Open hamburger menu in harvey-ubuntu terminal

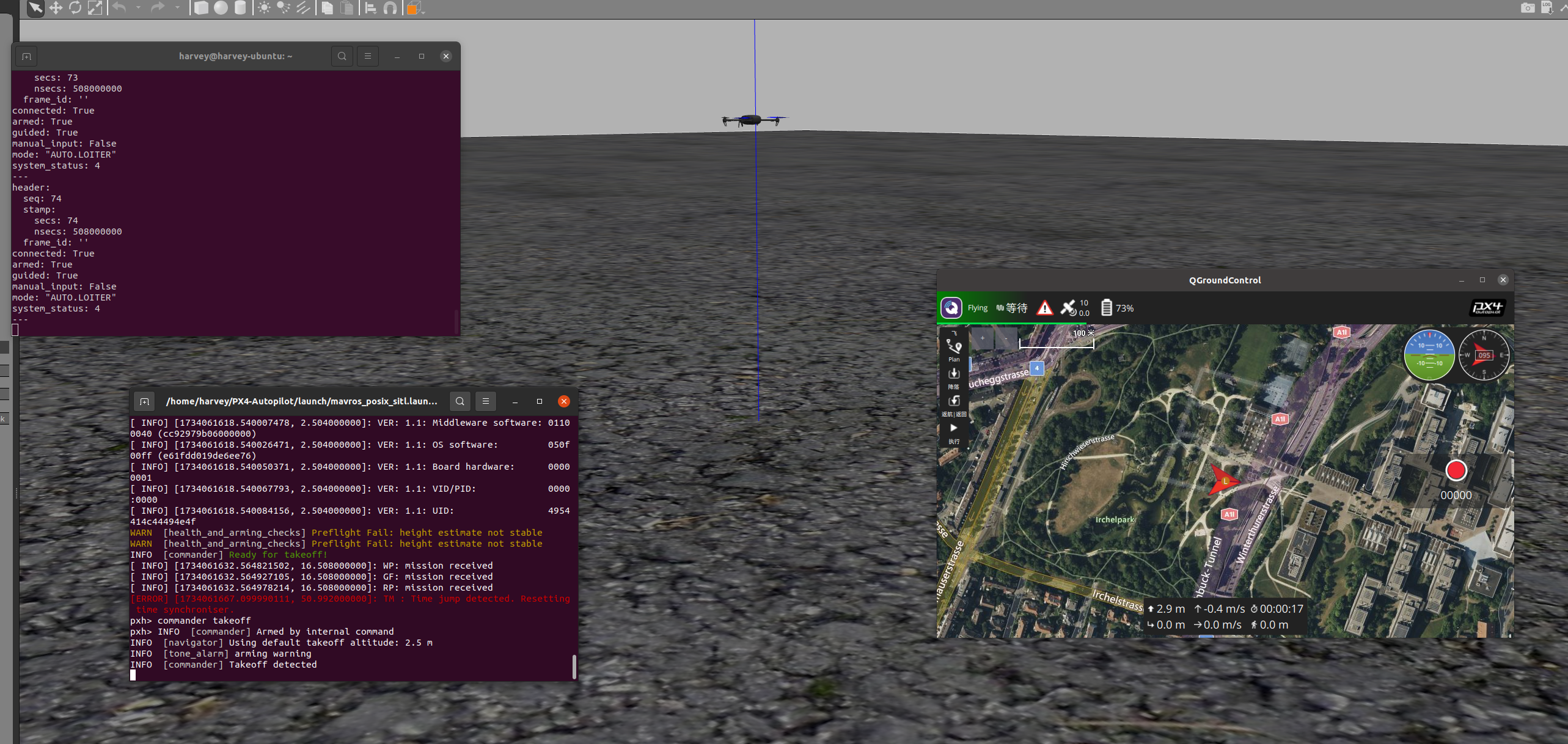368,56
